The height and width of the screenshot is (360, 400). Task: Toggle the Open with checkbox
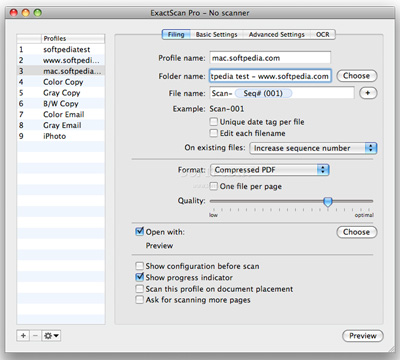pos(139,231)
